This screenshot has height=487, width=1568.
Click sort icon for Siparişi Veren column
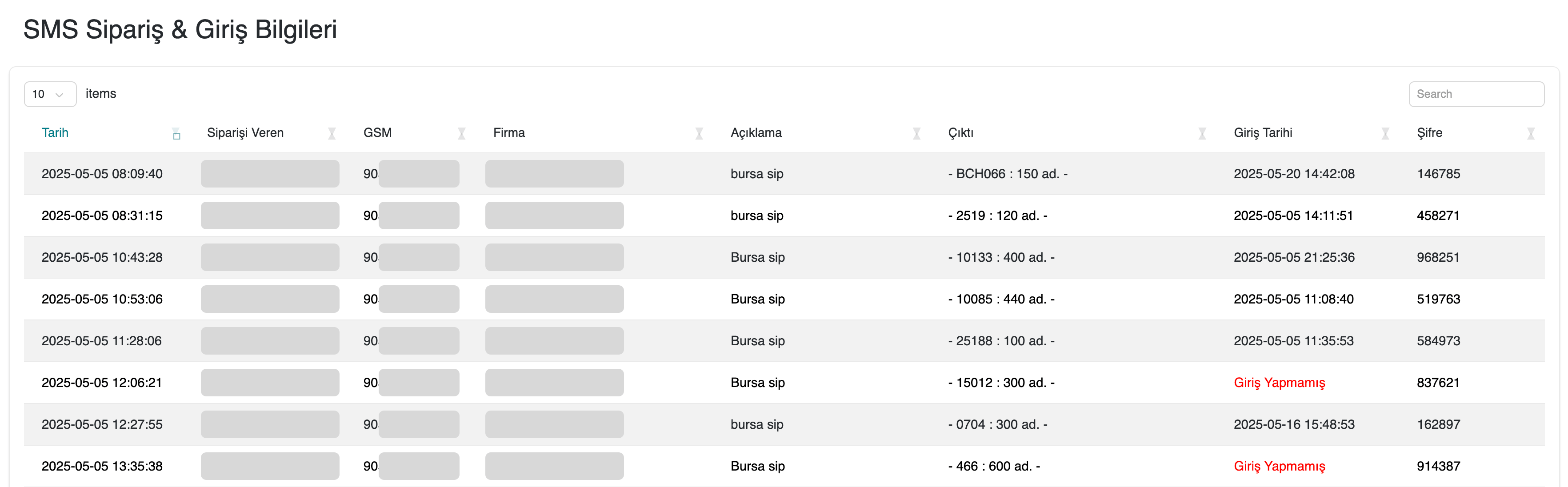click(332, 133)
